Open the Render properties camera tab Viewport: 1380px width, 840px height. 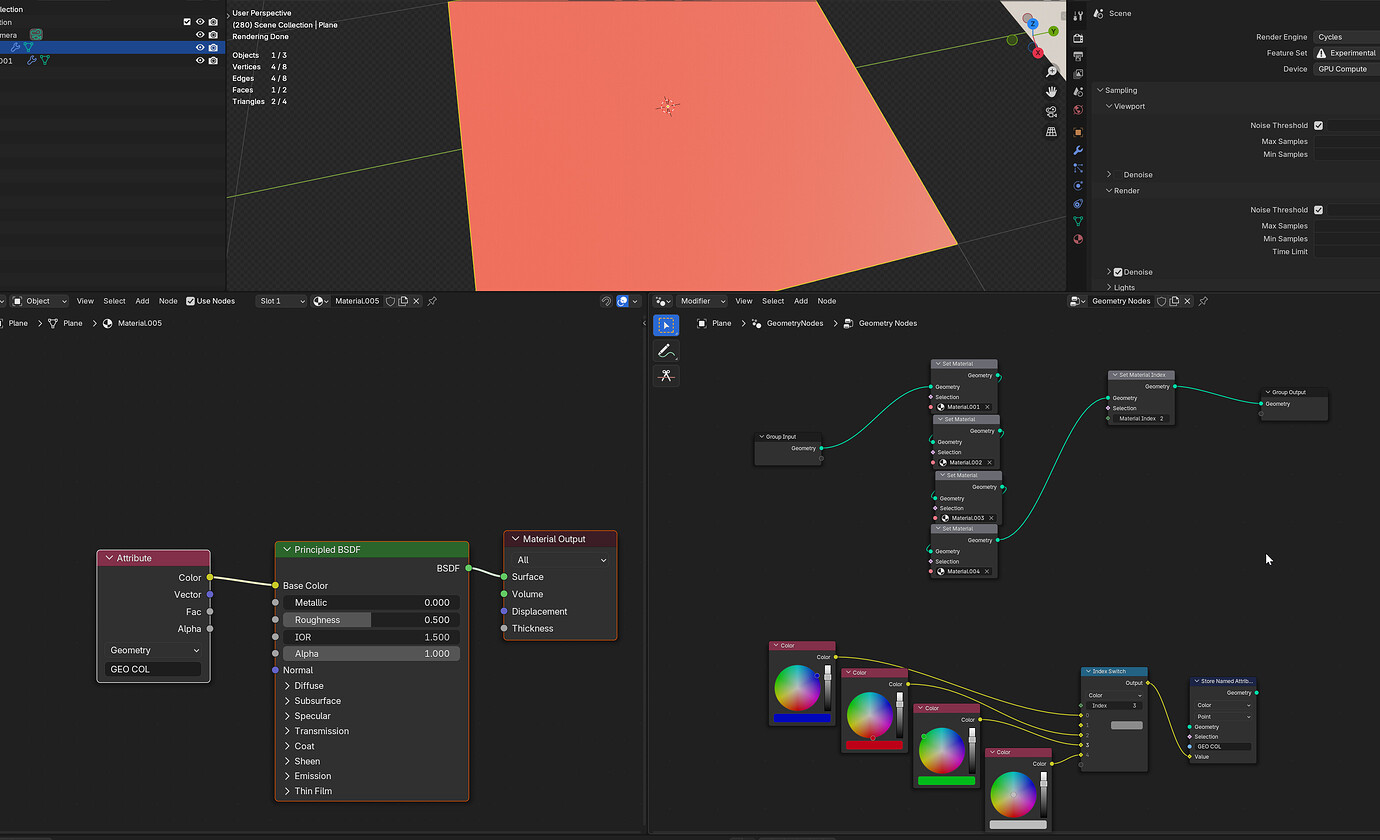pos(1078,38)
